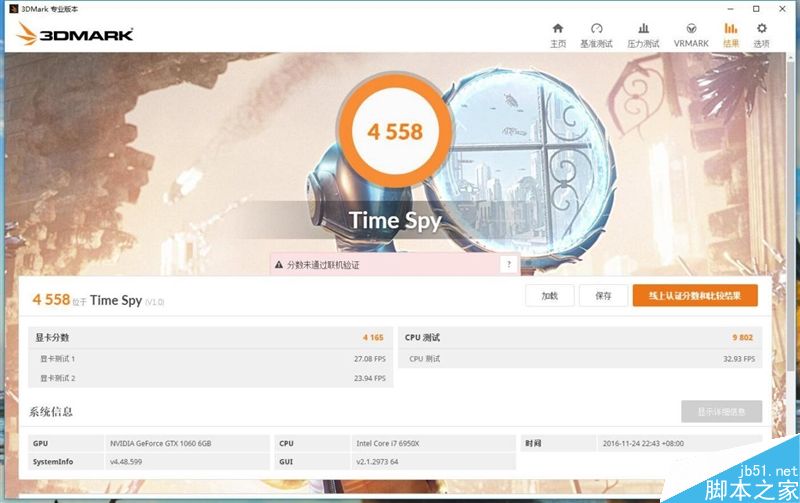The image size is (800, 503).
Task: Click the 保存 save button
Action: [603, 295]
